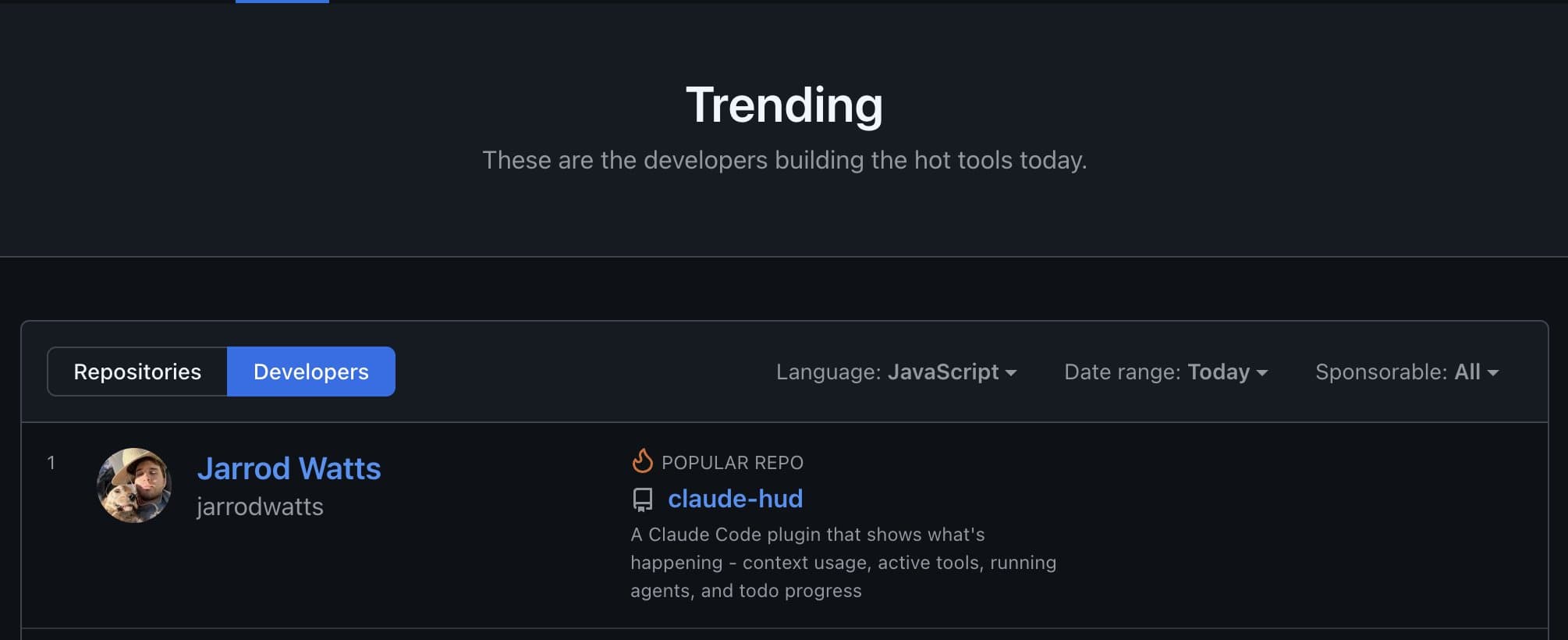Click the Trending page heading
Viewport: 1568px width, 640px height.
tap(784, 104)
